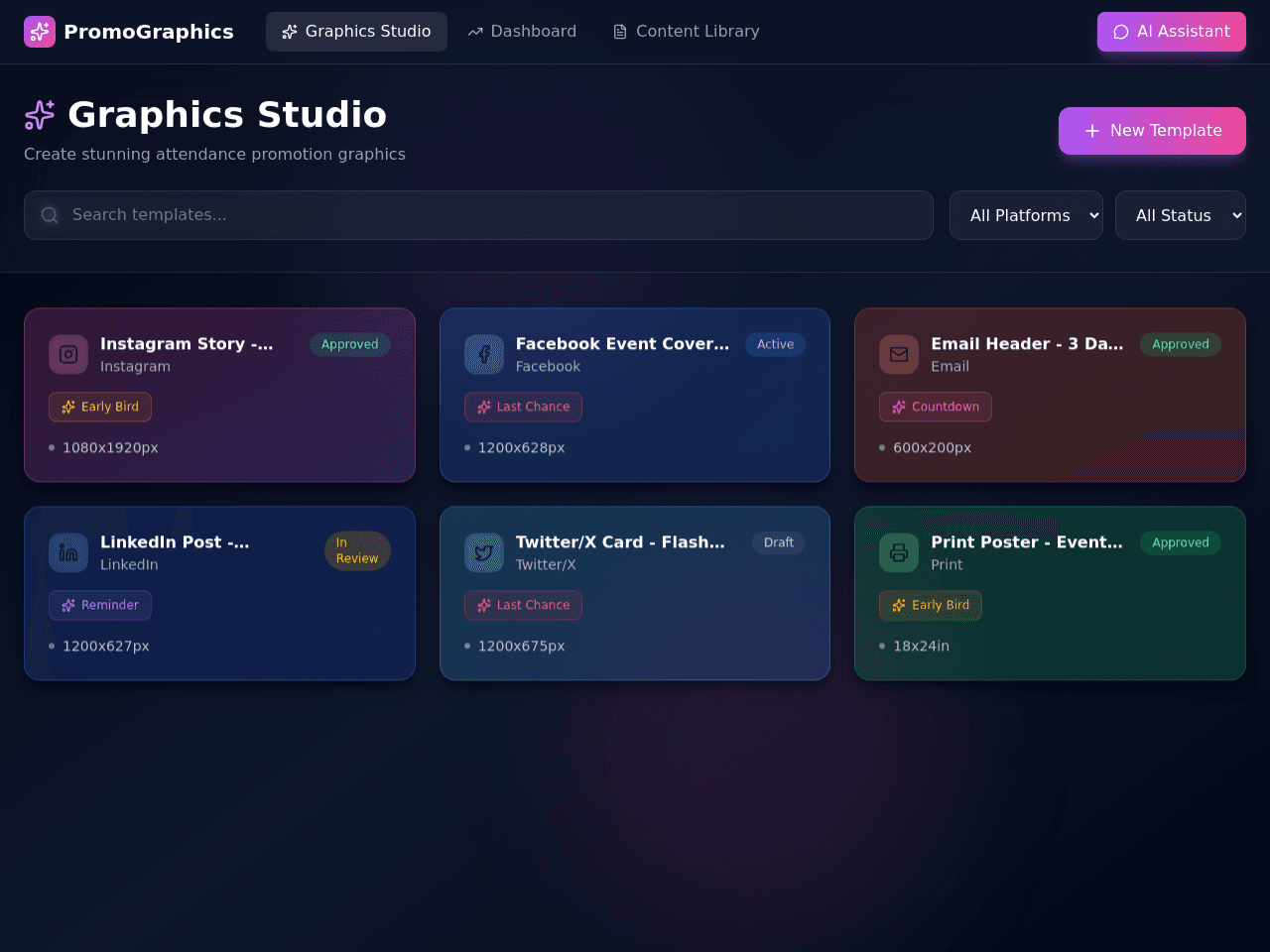Screen dimensions: 1270x952
Task: Open the Content Library tab
Action: 687,32
